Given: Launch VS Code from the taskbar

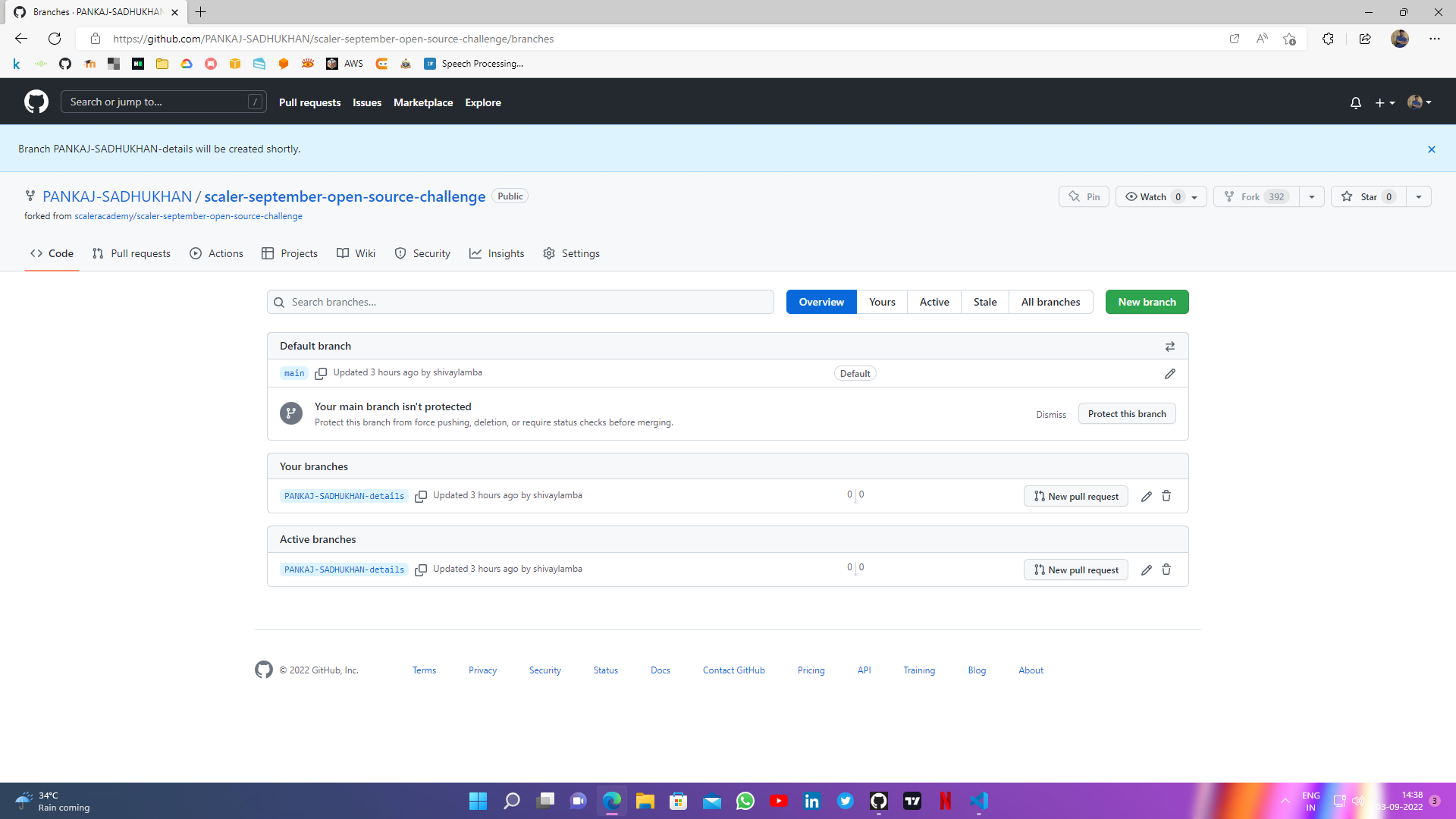Looking at the screenshot, I should click(x=979, y=800).
